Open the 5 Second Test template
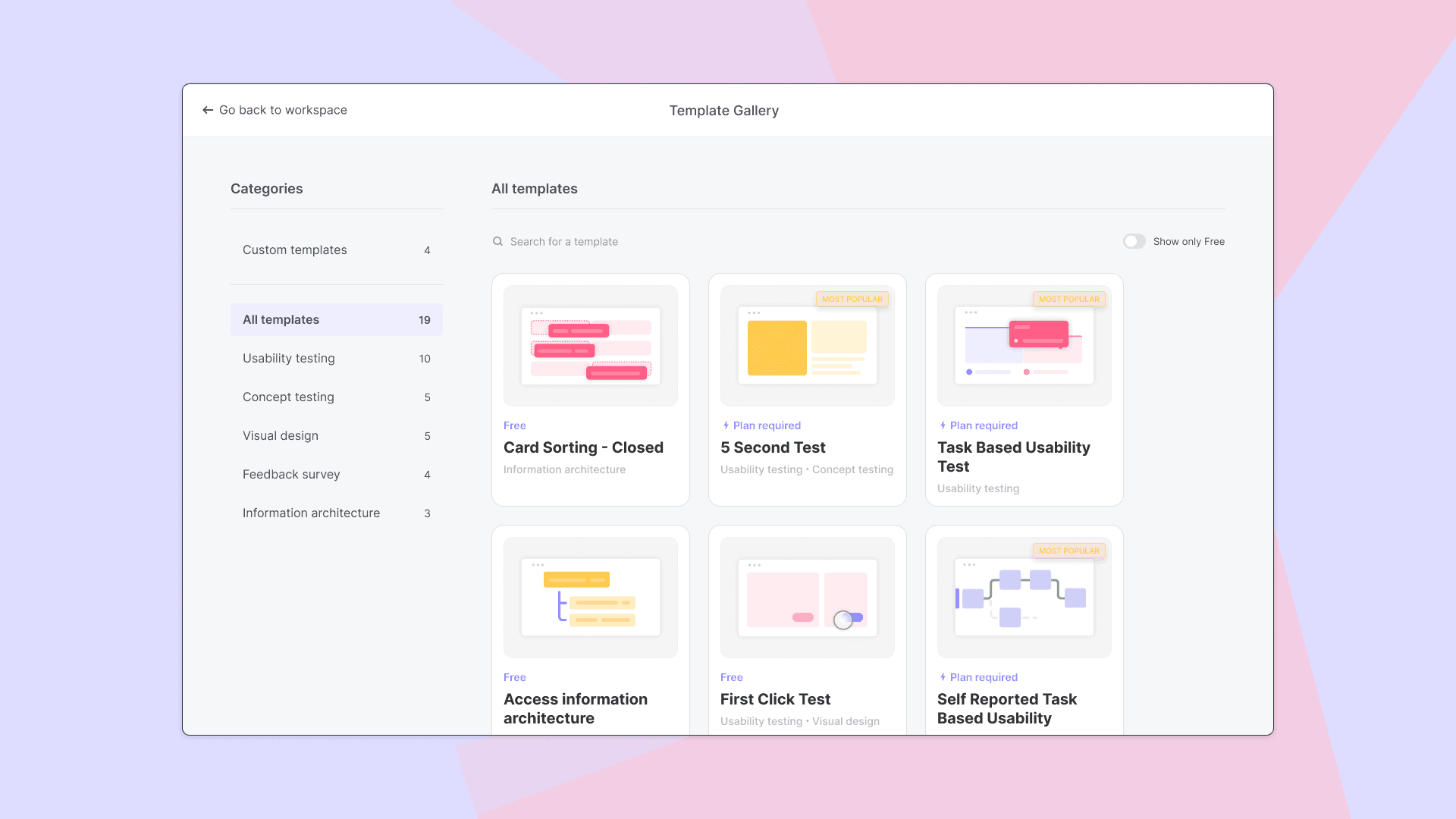Screen dimensions: 1456x819 click(807, 387)
